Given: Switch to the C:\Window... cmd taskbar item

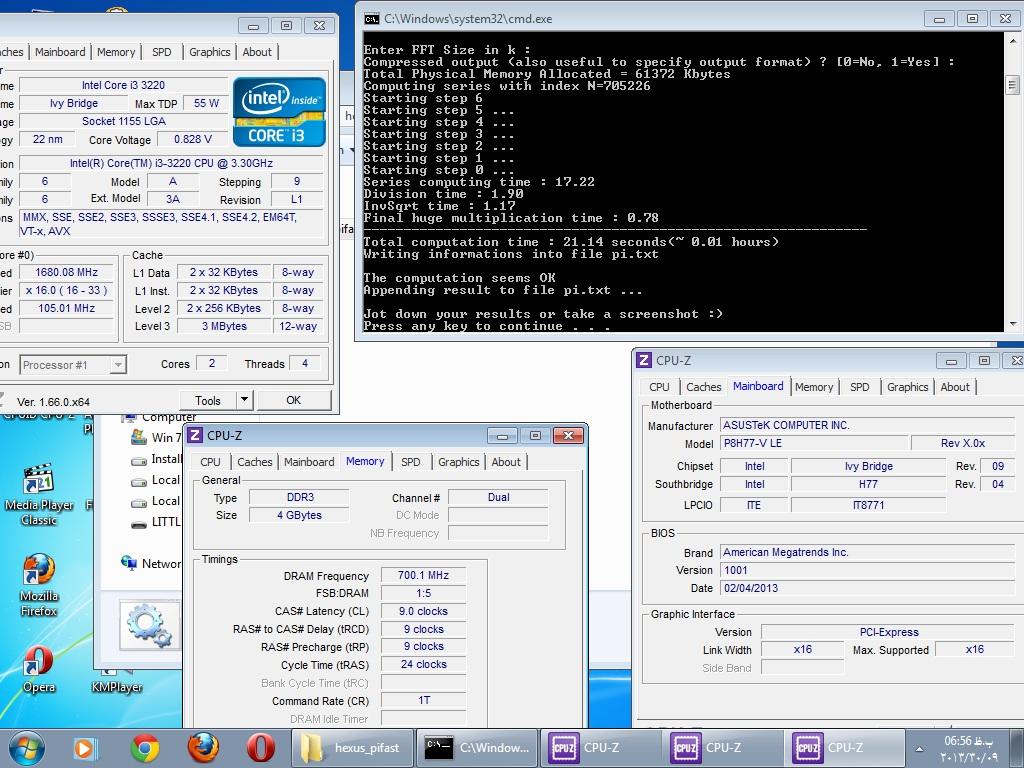Looking at the screenshot, I should [477, 748].
